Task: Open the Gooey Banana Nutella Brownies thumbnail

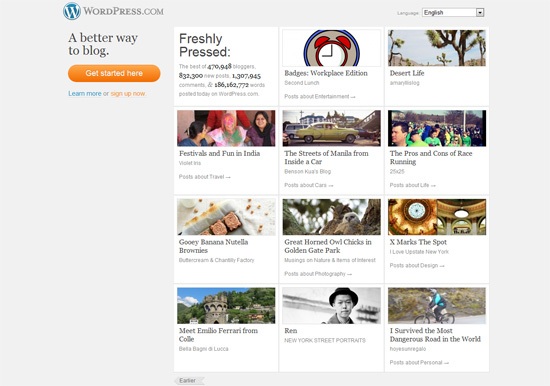Action: coord(226,217)
